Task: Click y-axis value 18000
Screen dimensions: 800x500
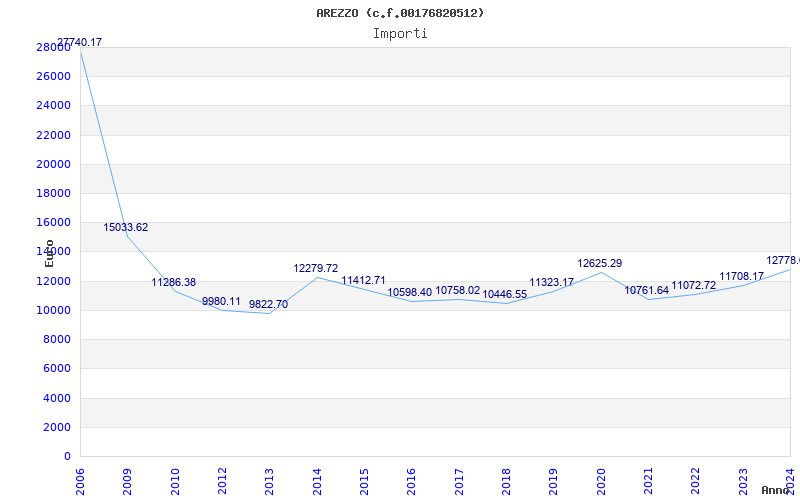Action: (x=53, y=193)
